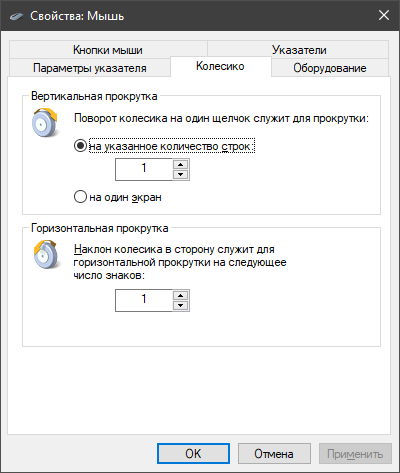This screenshot has width=400, height=473.
Task: Switch to the 'Указатели' tab
Action: [x=299, y=50]
